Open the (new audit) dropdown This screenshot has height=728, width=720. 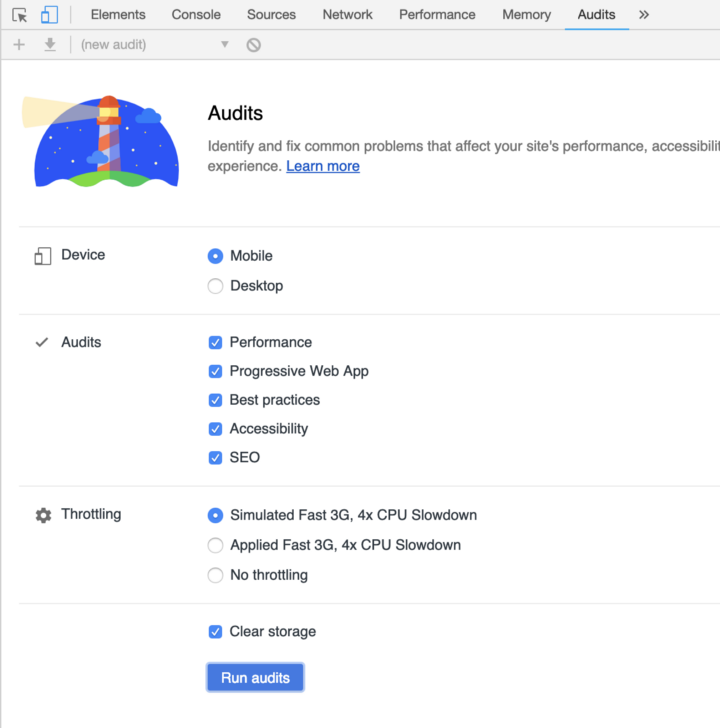point(155,45)
